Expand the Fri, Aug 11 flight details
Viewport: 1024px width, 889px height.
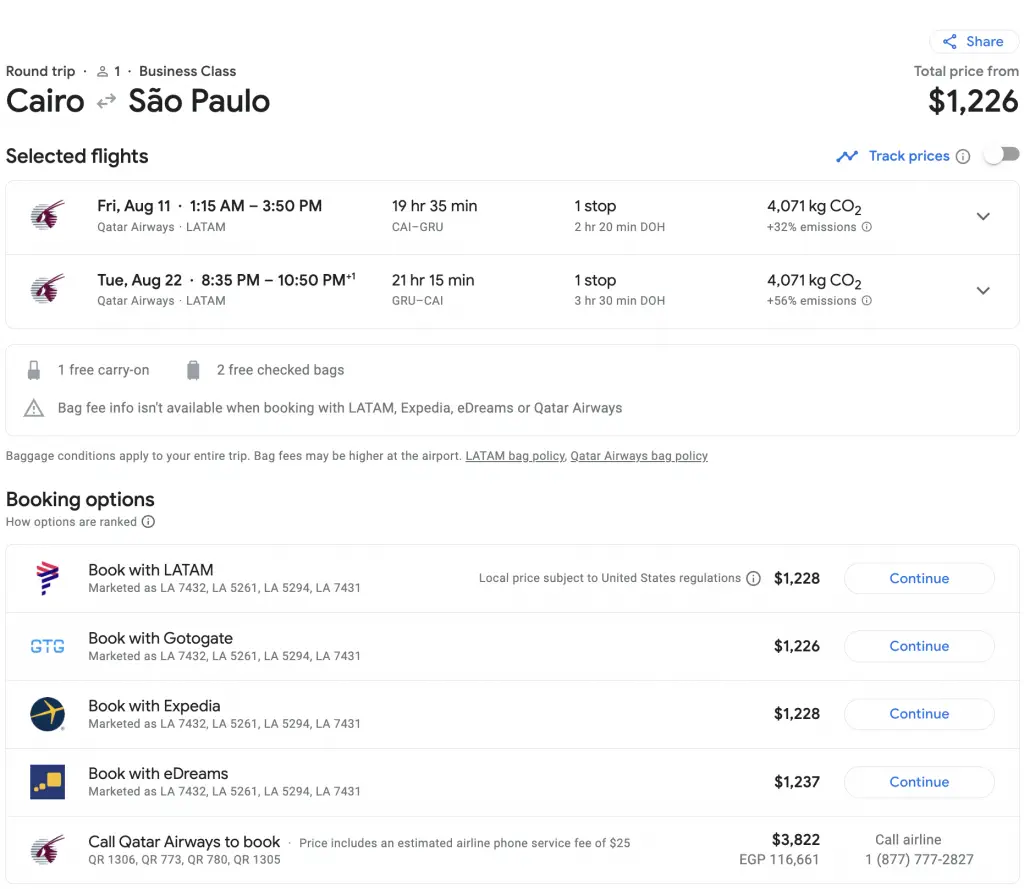983,216
